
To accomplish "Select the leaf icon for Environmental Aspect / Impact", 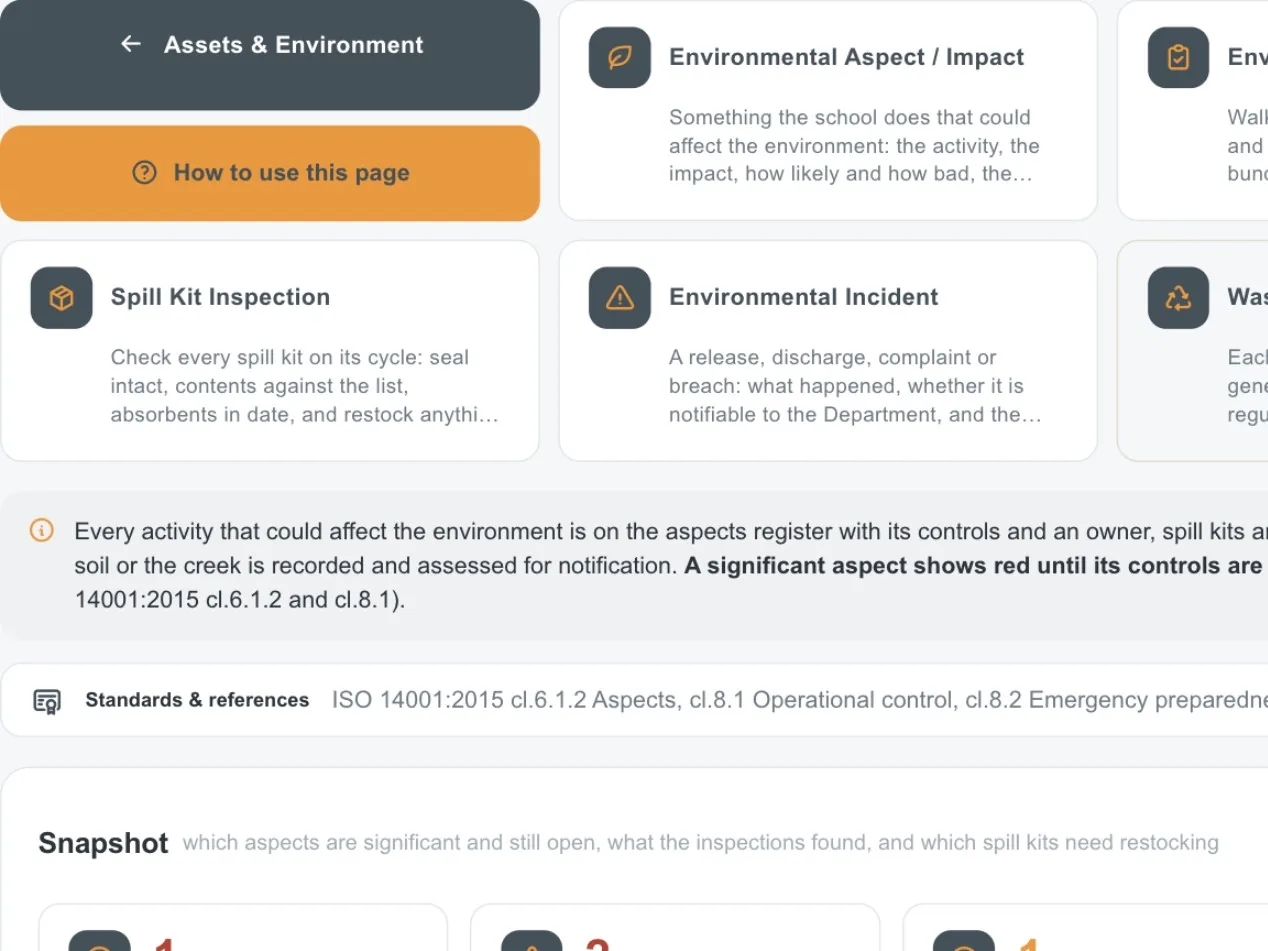I will tap(620, 57).
